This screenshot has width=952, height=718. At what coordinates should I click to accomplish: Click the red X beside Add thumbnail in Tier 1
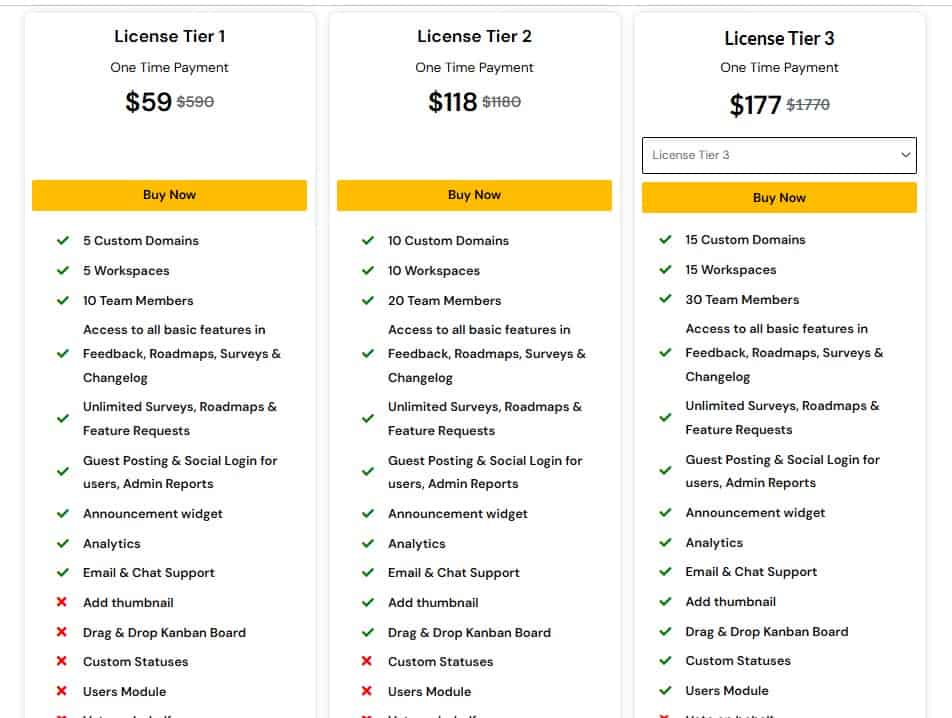coord(62,602)
